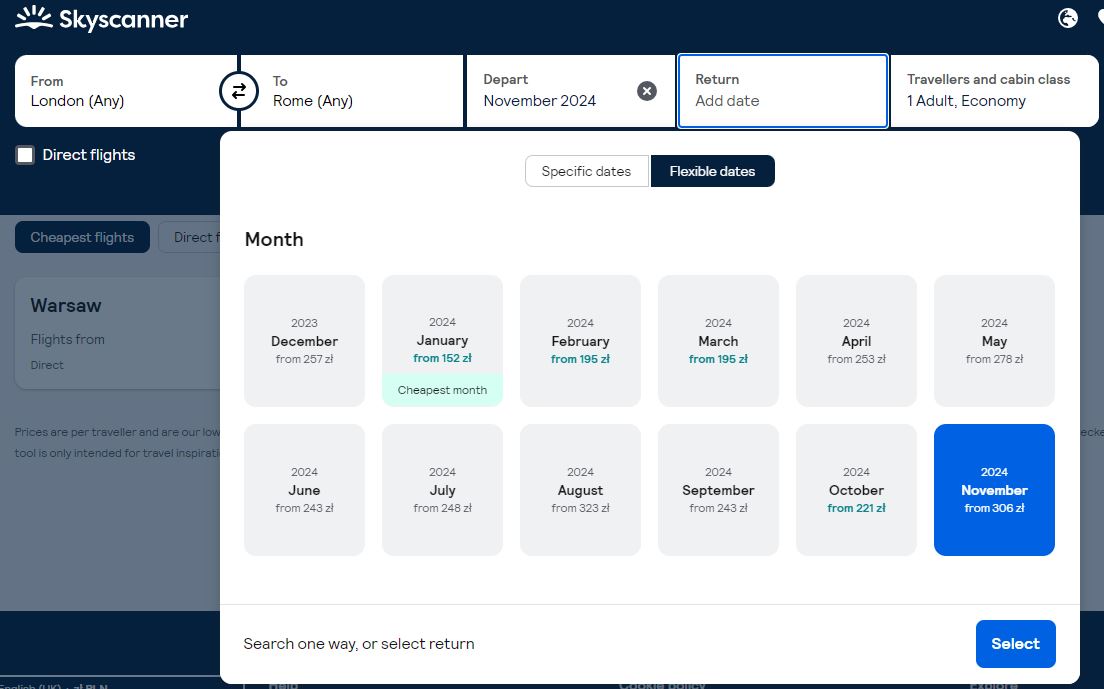Choose April 2024 from 253 zł
This screenshot has width=1104, height=689.
856,341
